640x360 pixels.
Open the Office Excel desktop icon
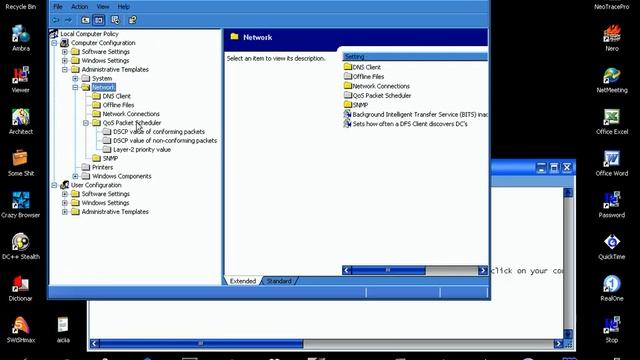tap(612, 121)
